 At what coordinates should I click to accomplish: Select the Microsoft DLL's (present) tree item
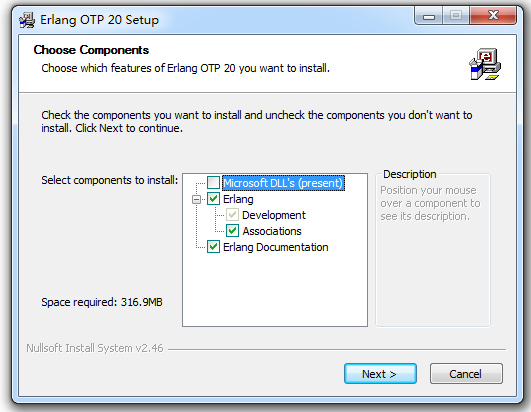[283, 183]
